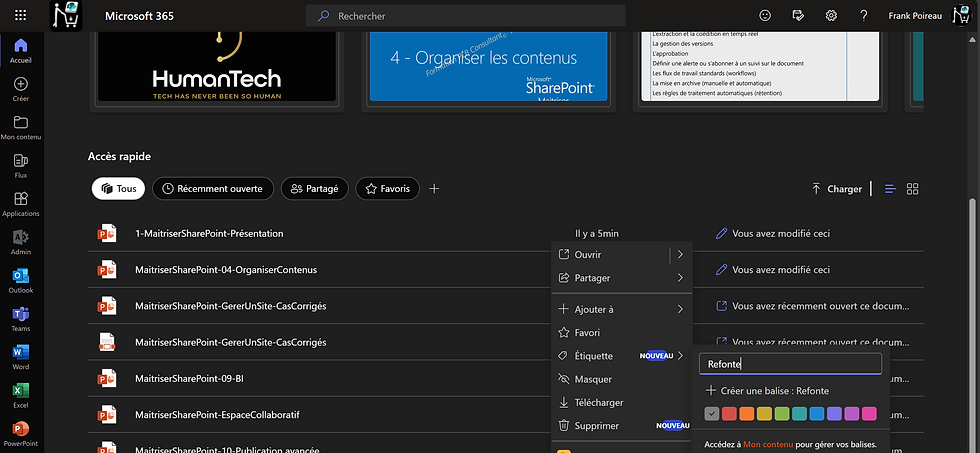Pick the red tag color

[x=729, y=414]
